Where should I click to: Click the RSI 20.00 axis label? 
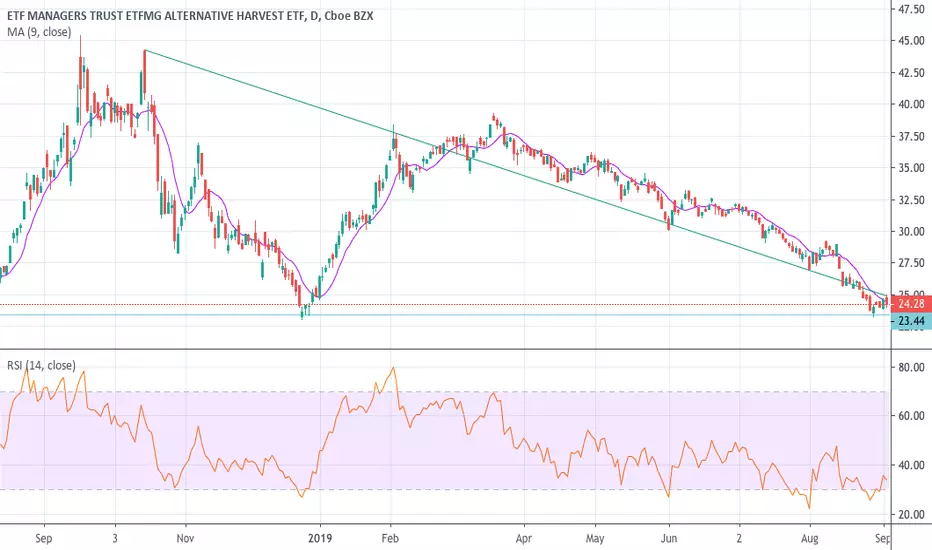point(911,515)
